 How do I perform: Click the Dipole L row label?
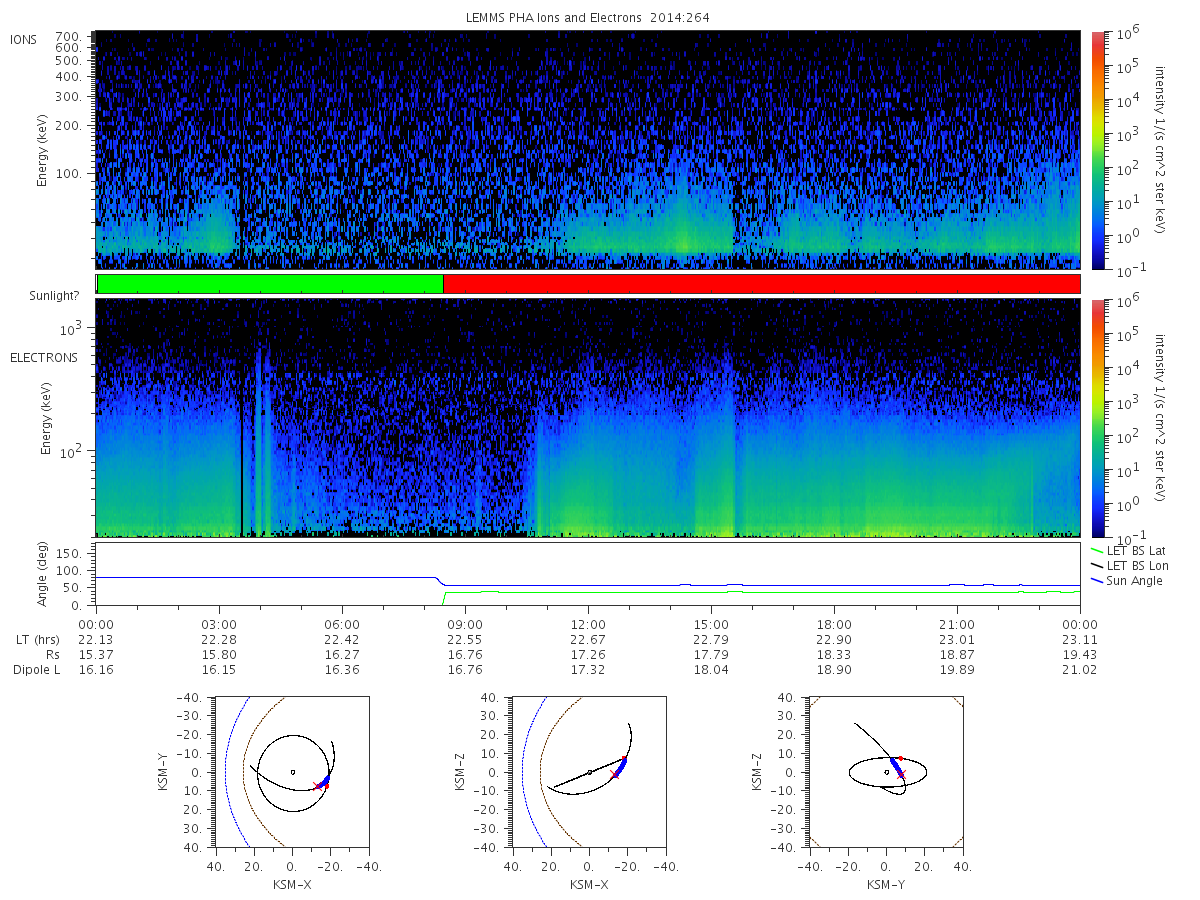pos(36,669)
